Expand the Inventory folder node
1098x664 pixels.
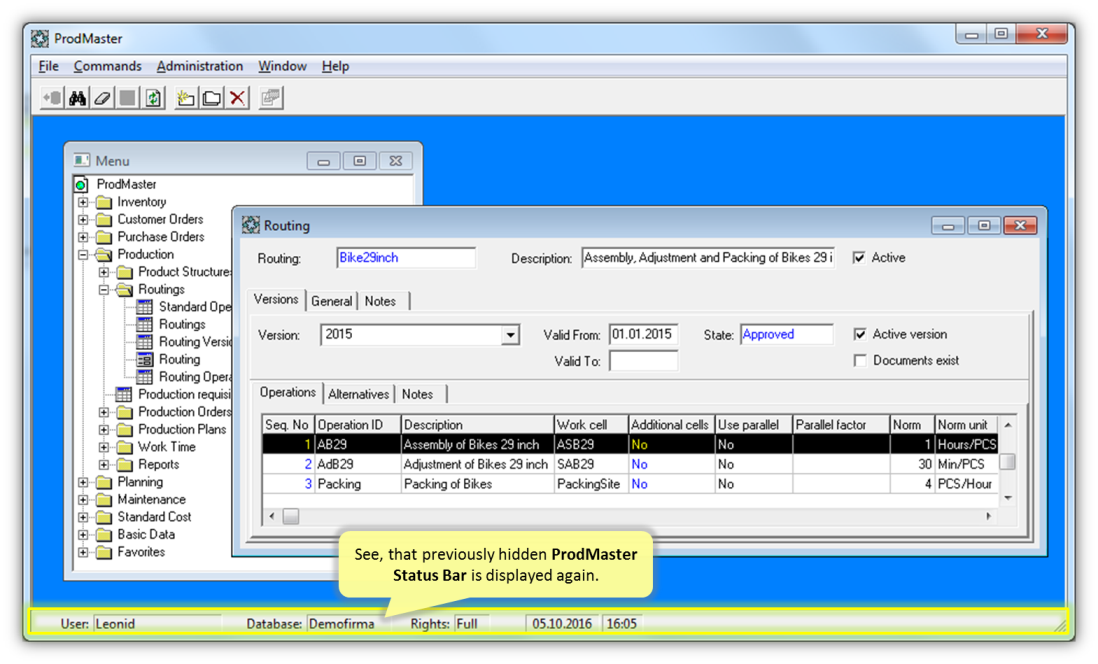coord(84,202)
